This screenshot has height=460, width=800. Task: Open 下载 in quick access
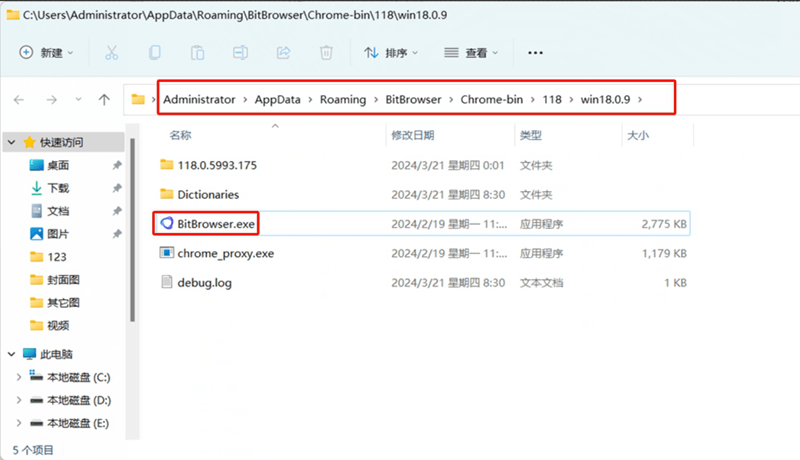click(58, 188)
